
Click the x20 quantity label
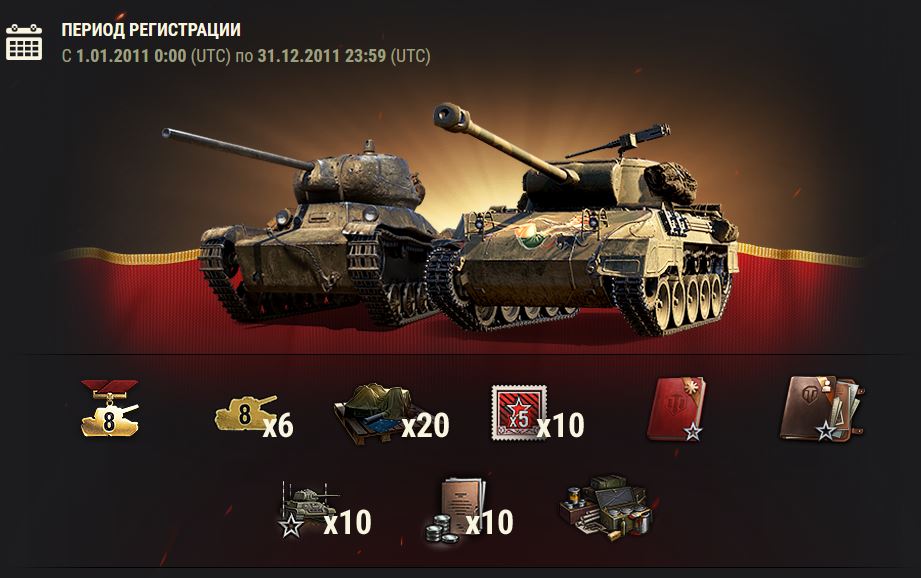click(x=425, y=426)
